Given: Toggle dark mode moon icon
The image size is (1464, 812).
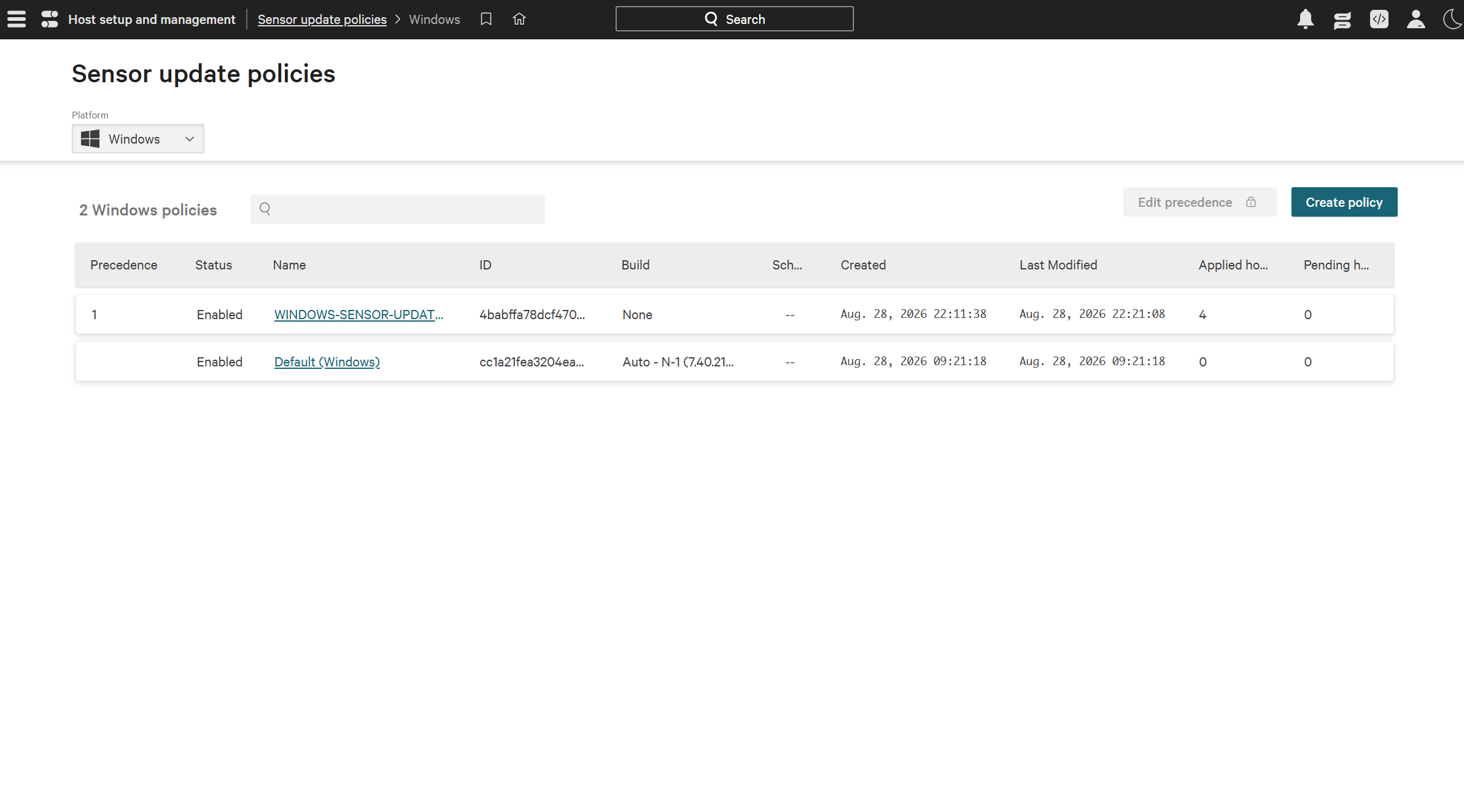Looking at the screenshot, I should pyautogui.click(x=1453, y=19).
